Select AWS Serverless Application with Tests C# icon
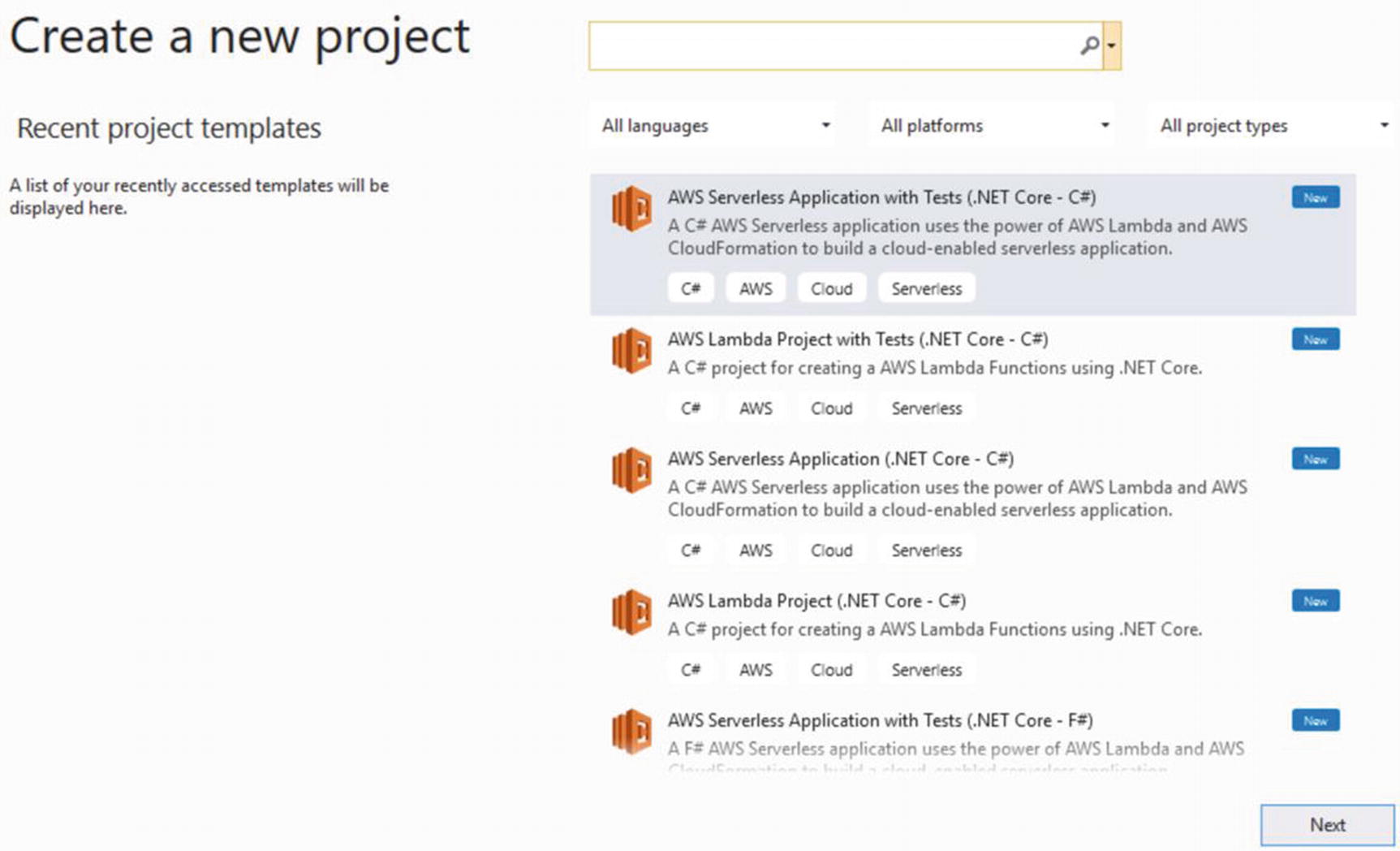Image resolution: width=1400 pixels, height=851 pixels. pyautogui.click(x=631, y=209)
